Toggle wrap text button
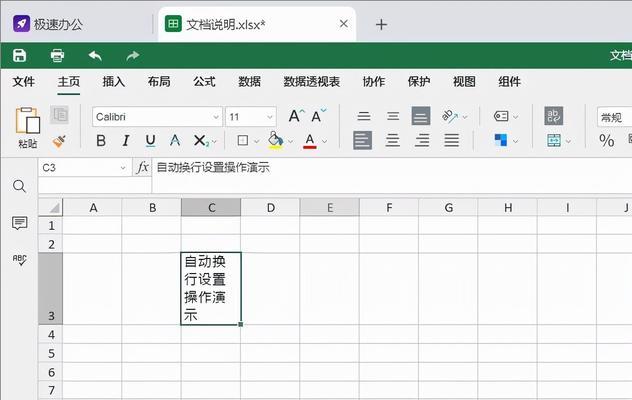The height and width of the screenshot is (400, 632). [554, 116]
